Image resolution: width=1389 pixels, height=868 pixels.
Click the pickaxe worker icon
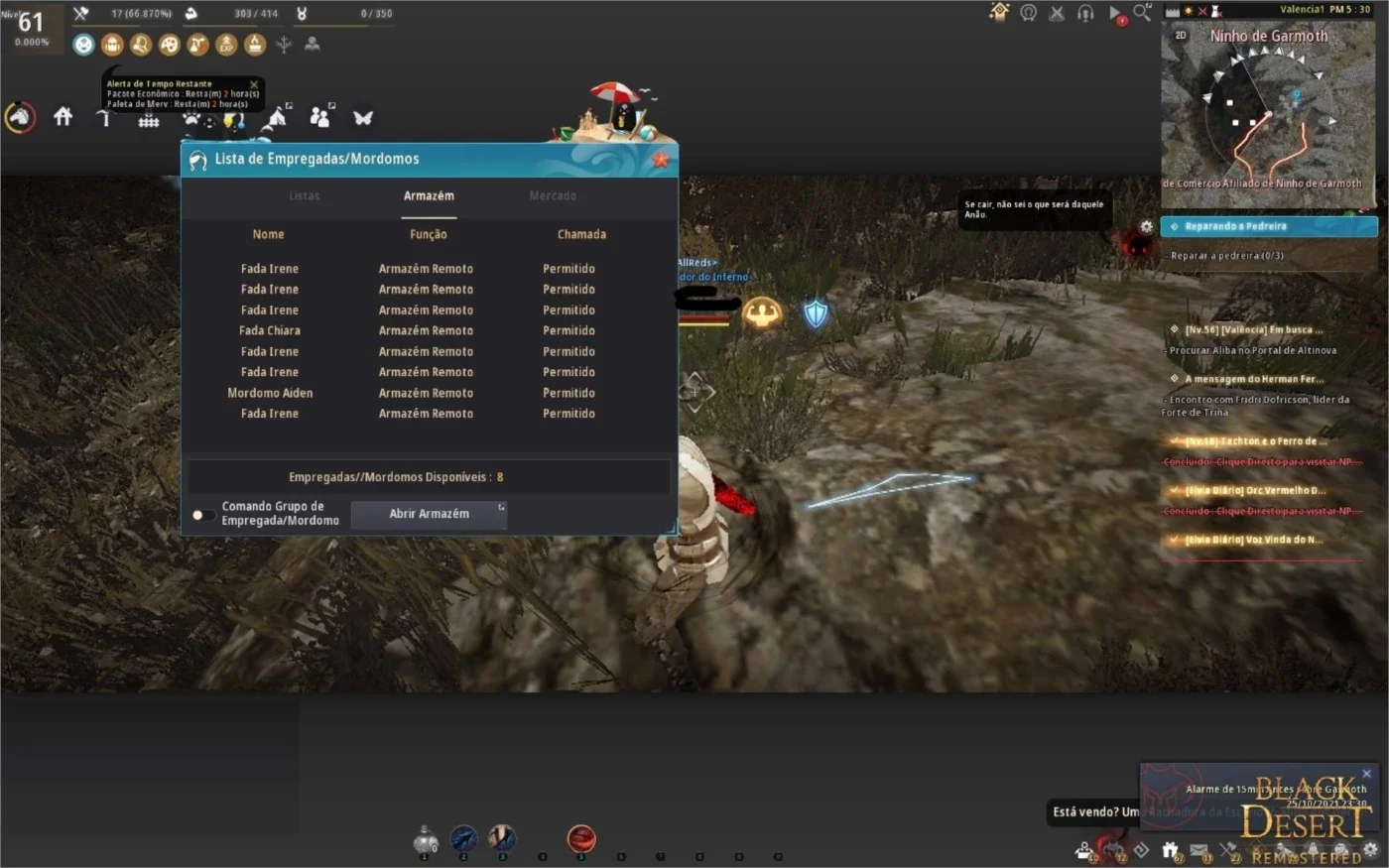point(105,118)
